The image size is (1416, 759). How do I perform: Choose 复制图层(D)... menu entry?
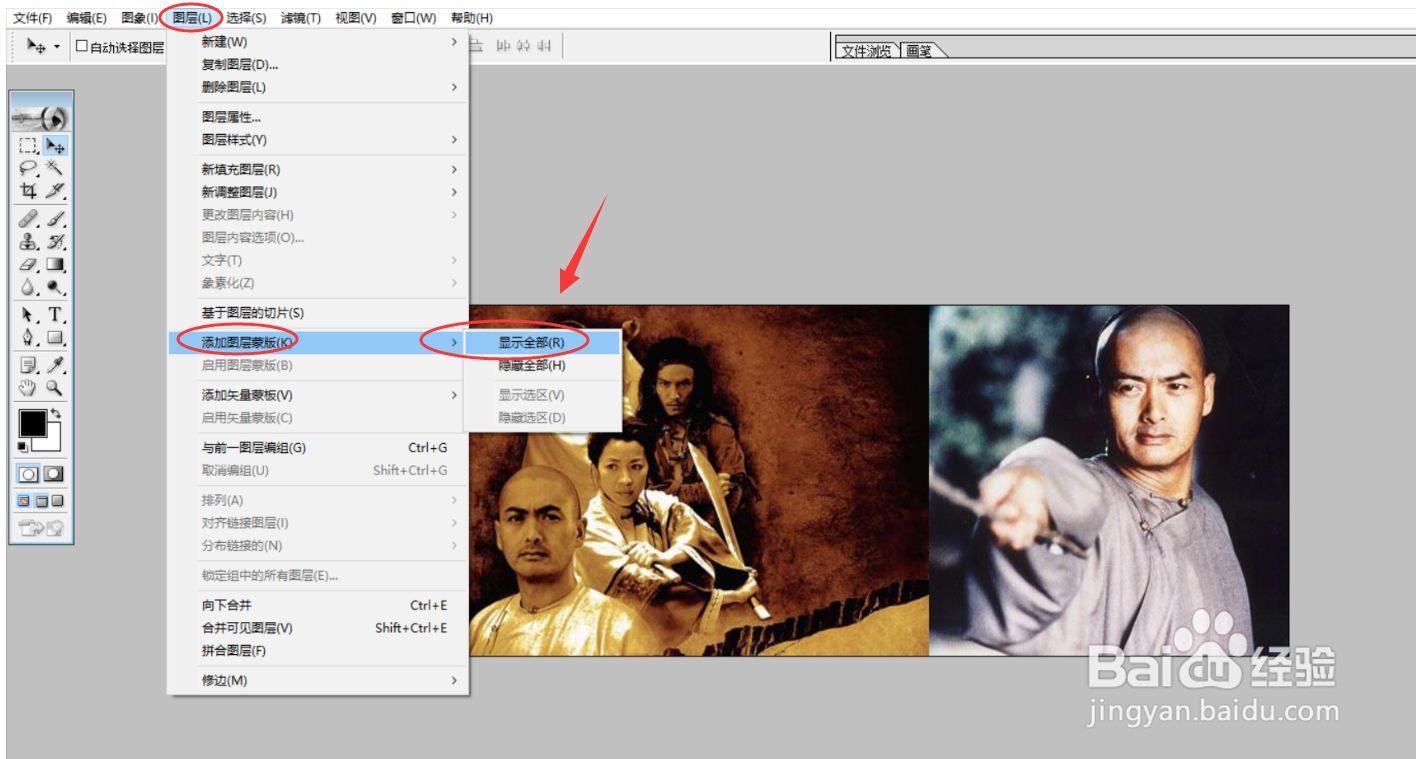click(317, 64)
